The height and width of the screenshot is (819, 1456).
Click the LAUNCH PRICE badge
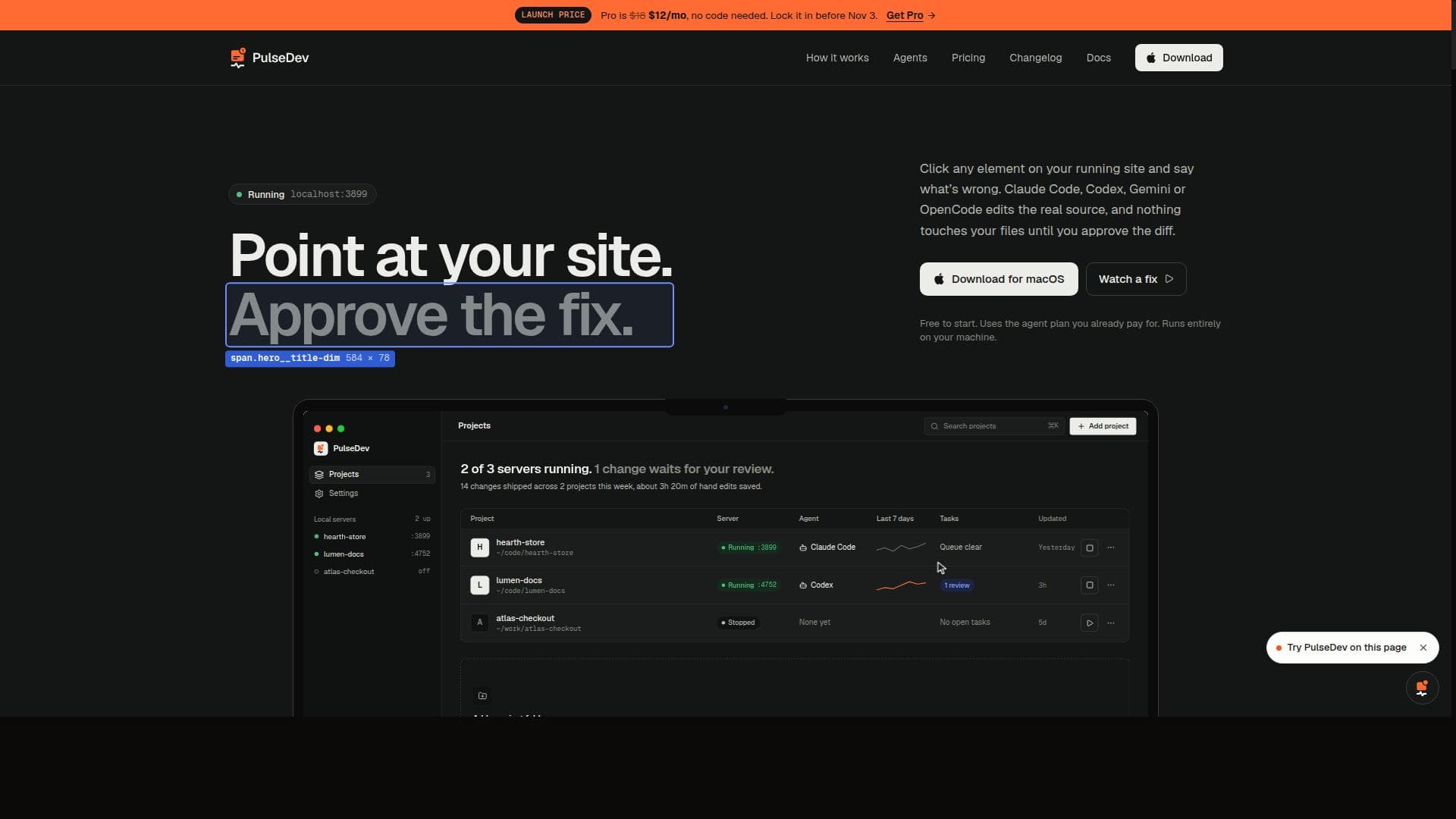coord(553,15)
